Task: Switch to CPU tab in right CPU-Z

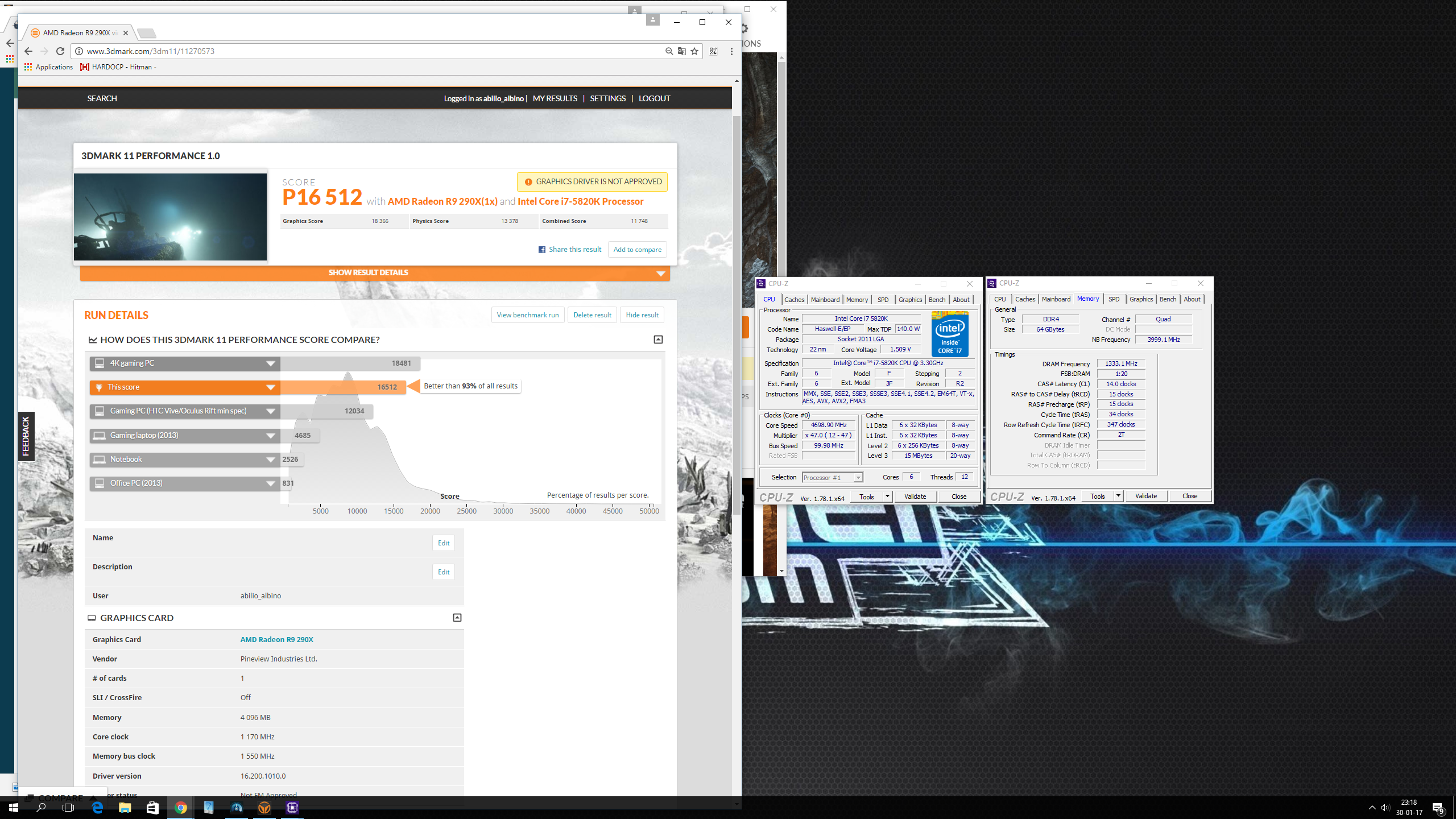Action: click(1000, 299)
